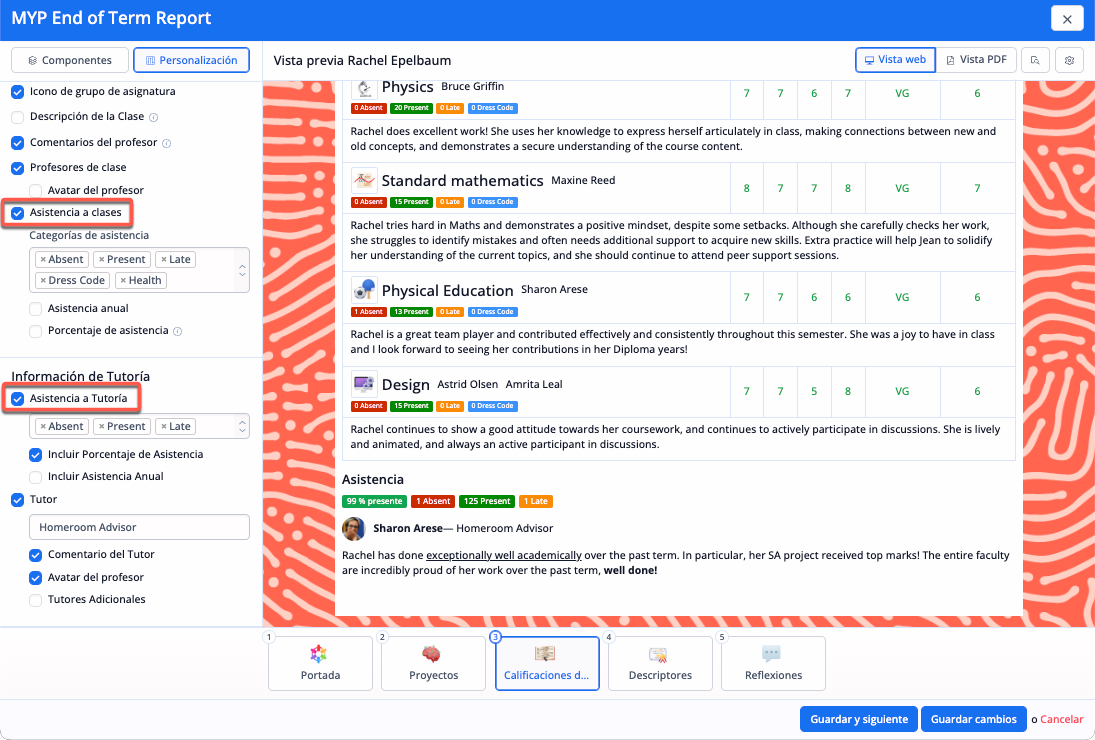Click the info icon beside Descripción de la Clase

pos(153,117)
